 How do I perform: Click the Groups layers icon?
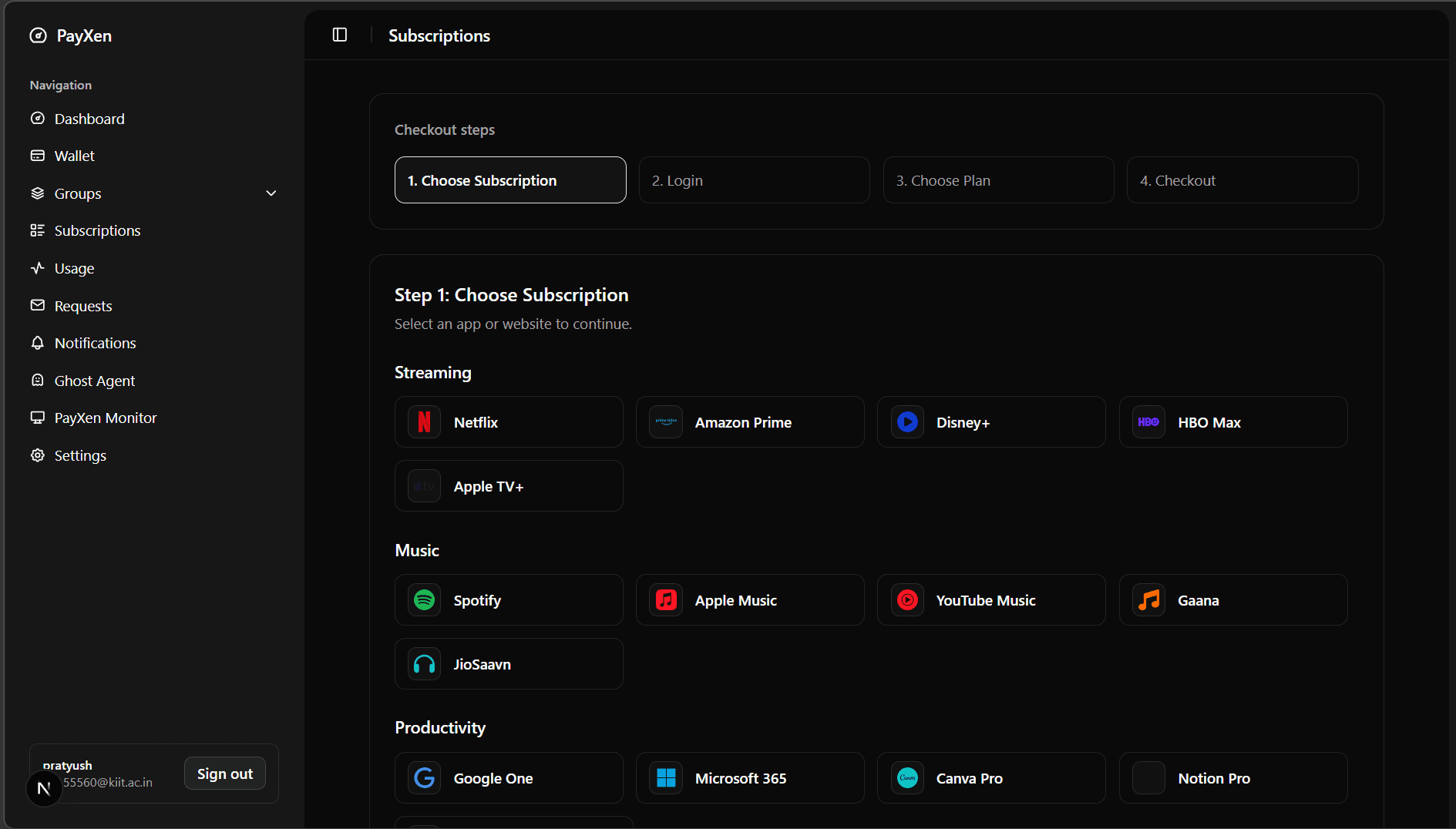pyautogui.click(x=38, y=193)
